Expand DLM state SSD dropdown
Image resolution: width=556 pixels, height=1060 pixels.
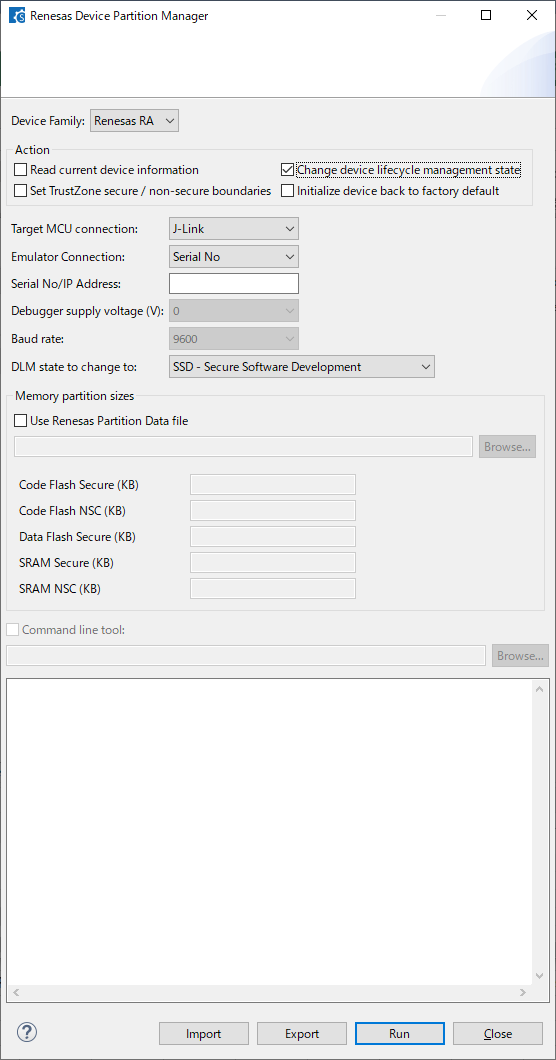pos(301,366)
